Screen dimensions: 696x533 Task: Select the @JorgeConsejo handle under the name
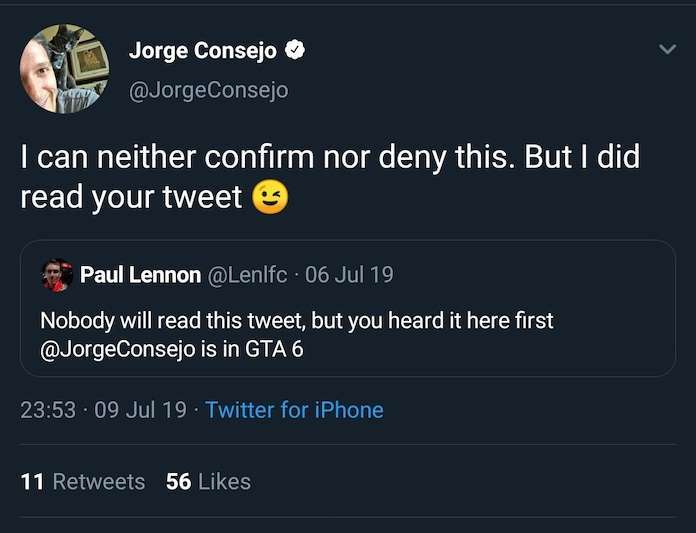pyautogui.click(x=208, y=89)
